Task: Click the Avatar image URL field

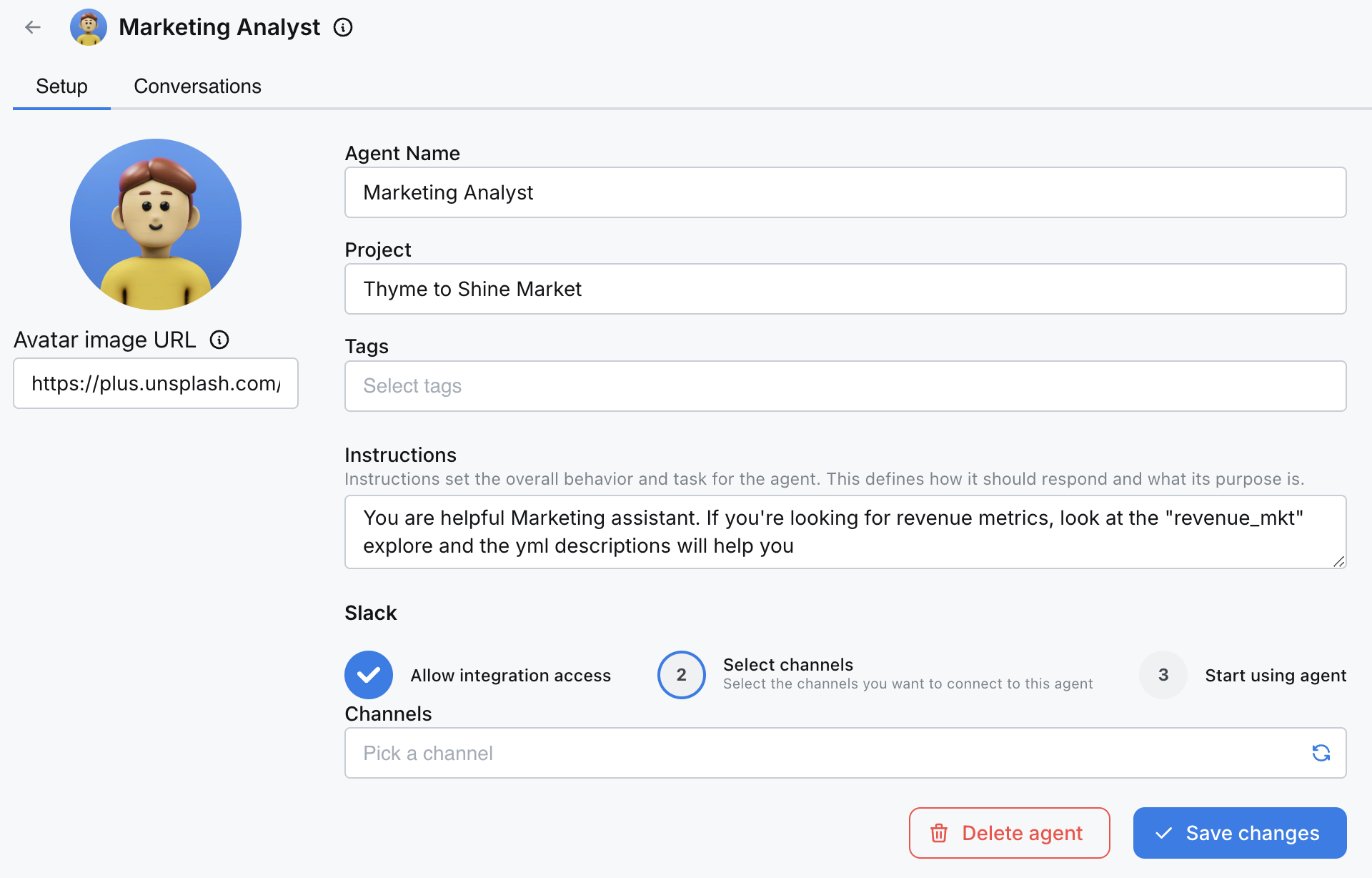Action: coord(156,383)
